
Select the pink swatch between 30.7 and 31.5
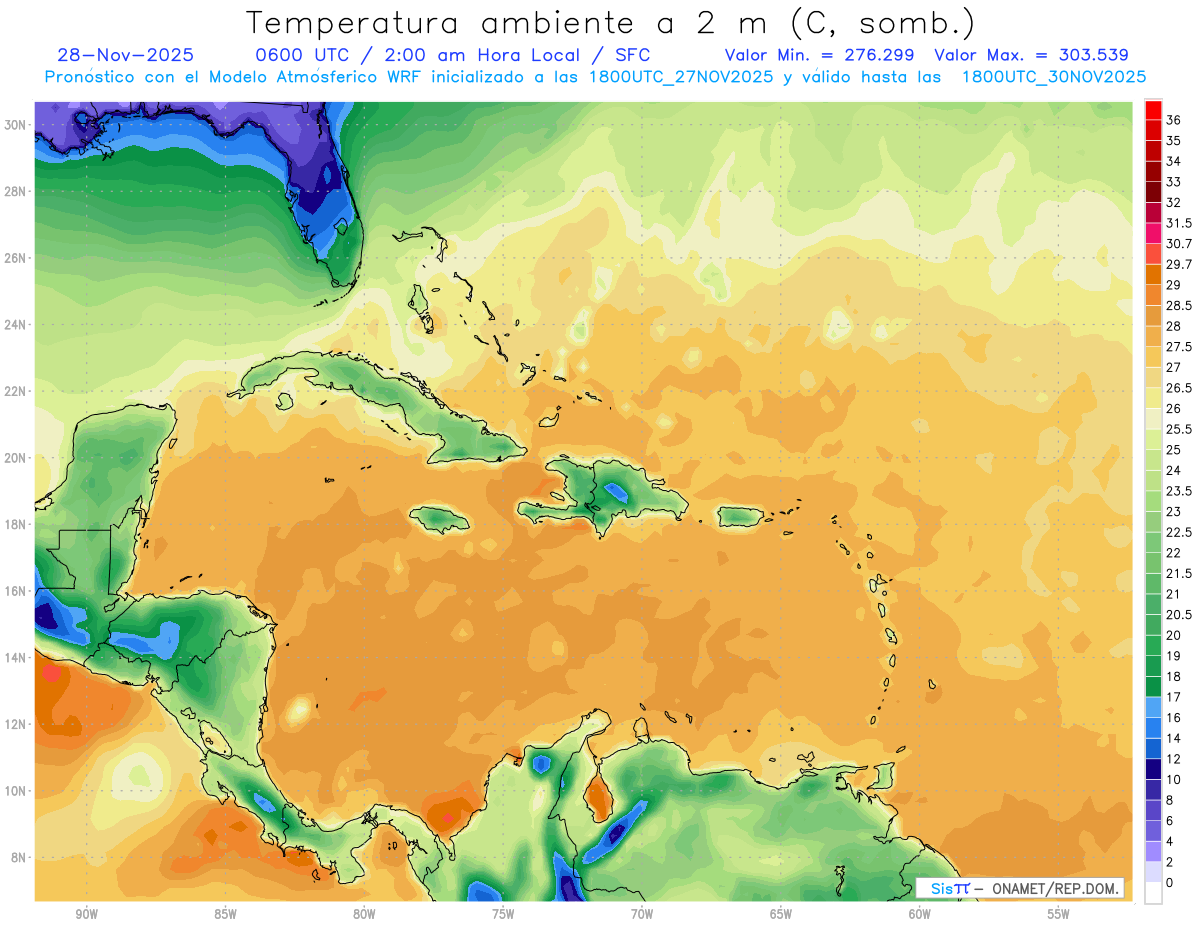1153,233
